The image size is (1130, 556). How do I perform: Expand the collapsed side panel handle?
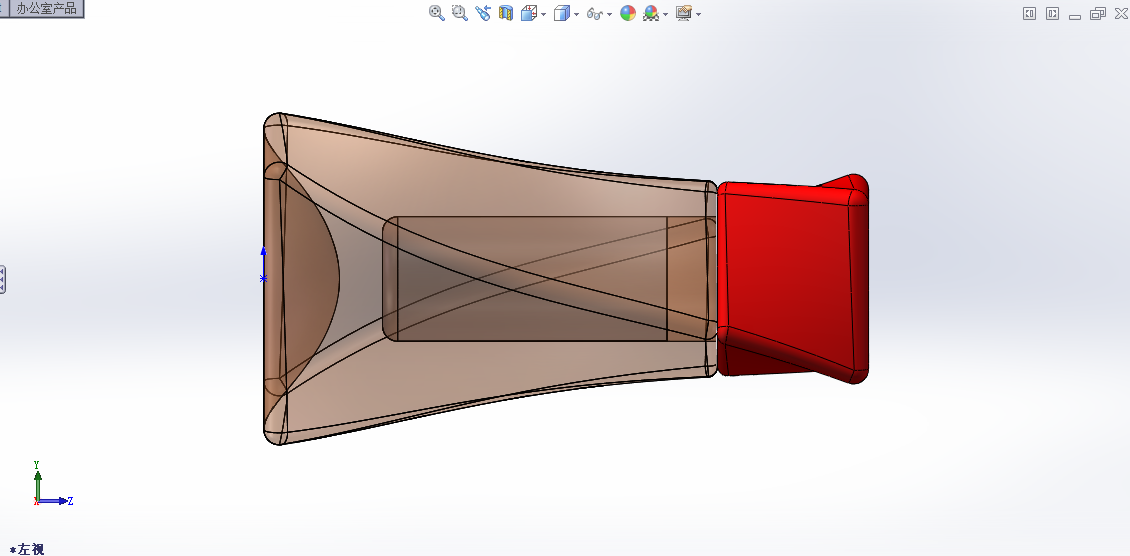point(2,279)
